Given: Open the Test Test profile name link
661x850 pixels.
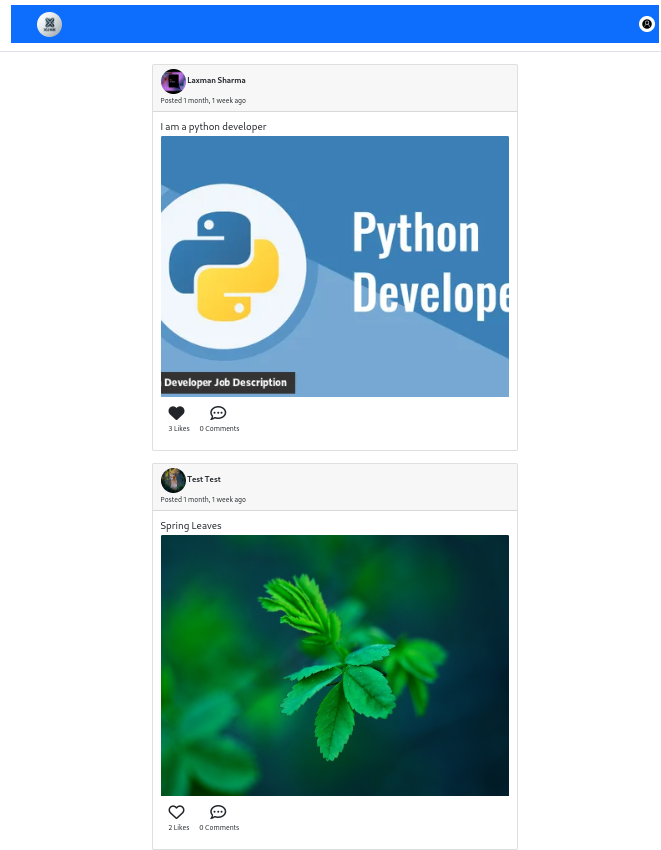Looking at the screenshot, I should [x=204, y=480].
